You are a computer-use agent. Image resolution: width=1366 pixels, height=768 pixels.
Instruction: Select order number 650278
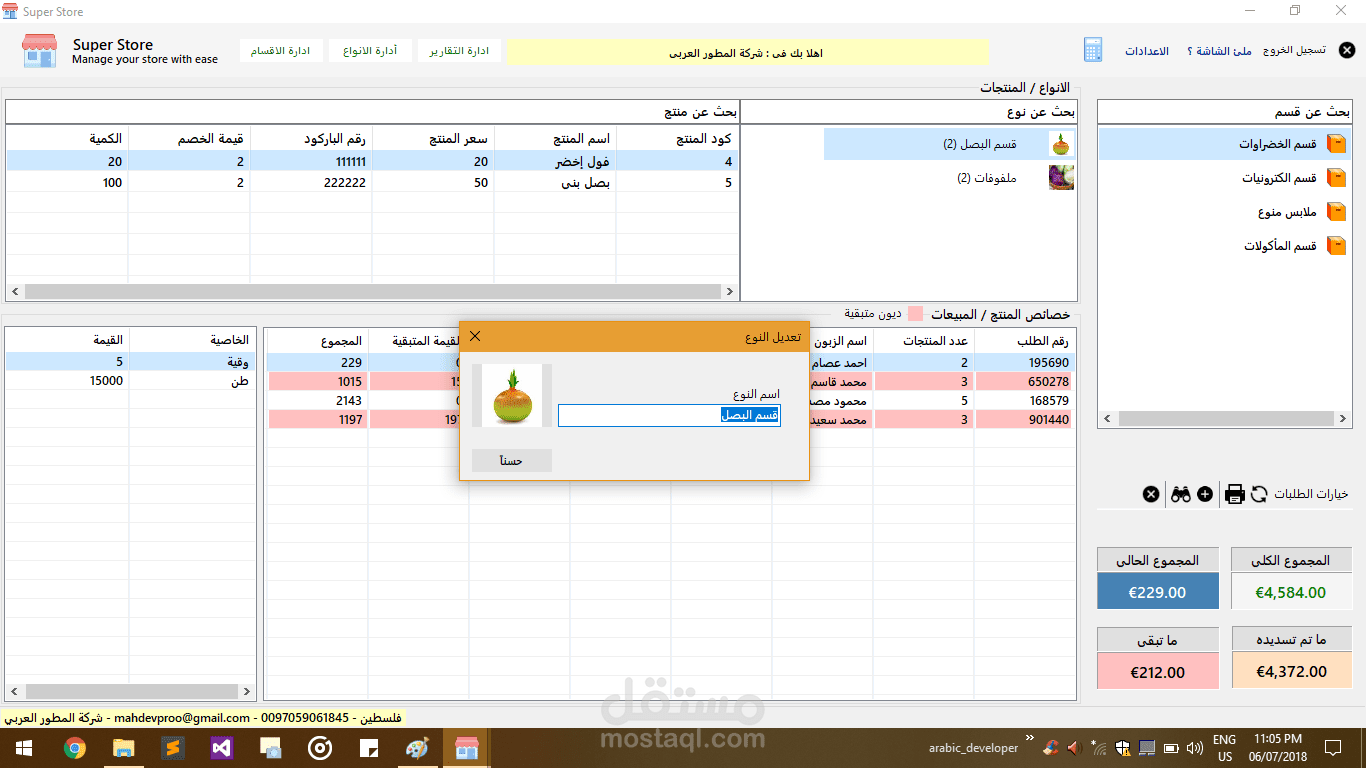(1024, 382)
